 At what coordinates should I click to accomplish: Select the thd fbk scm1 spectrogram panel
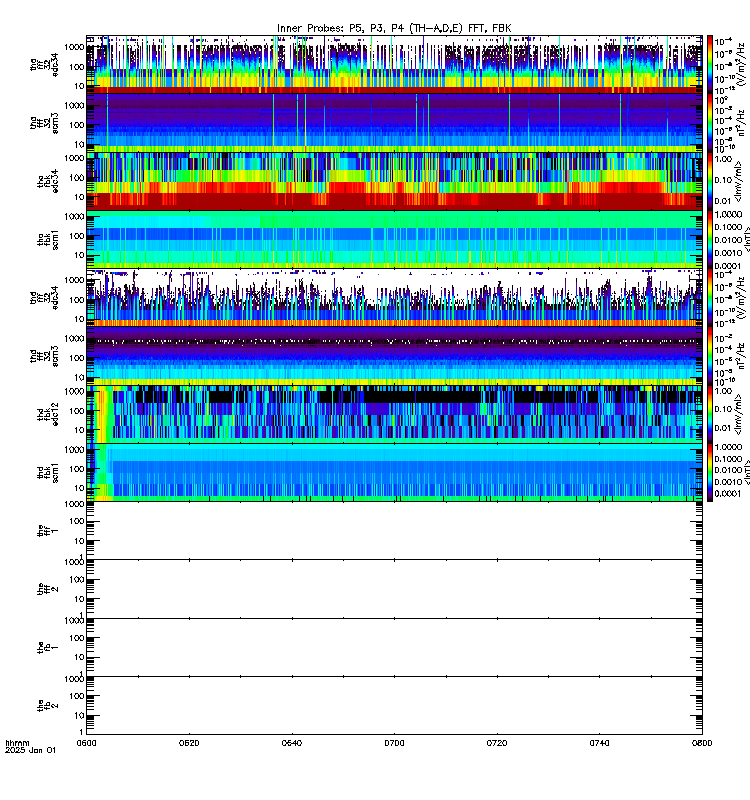tap(394, 472)
